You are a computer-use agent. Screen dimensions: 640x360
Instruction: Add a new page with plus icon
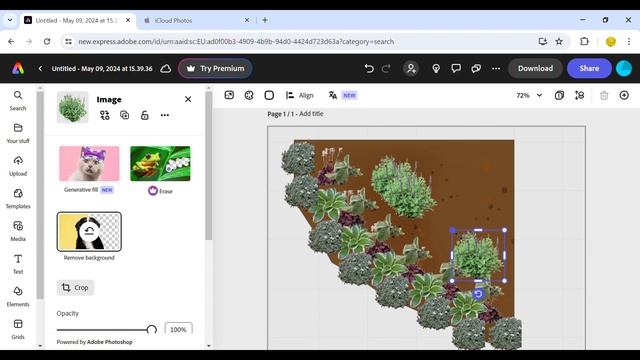pyautogui.click(x=624, y=95)
